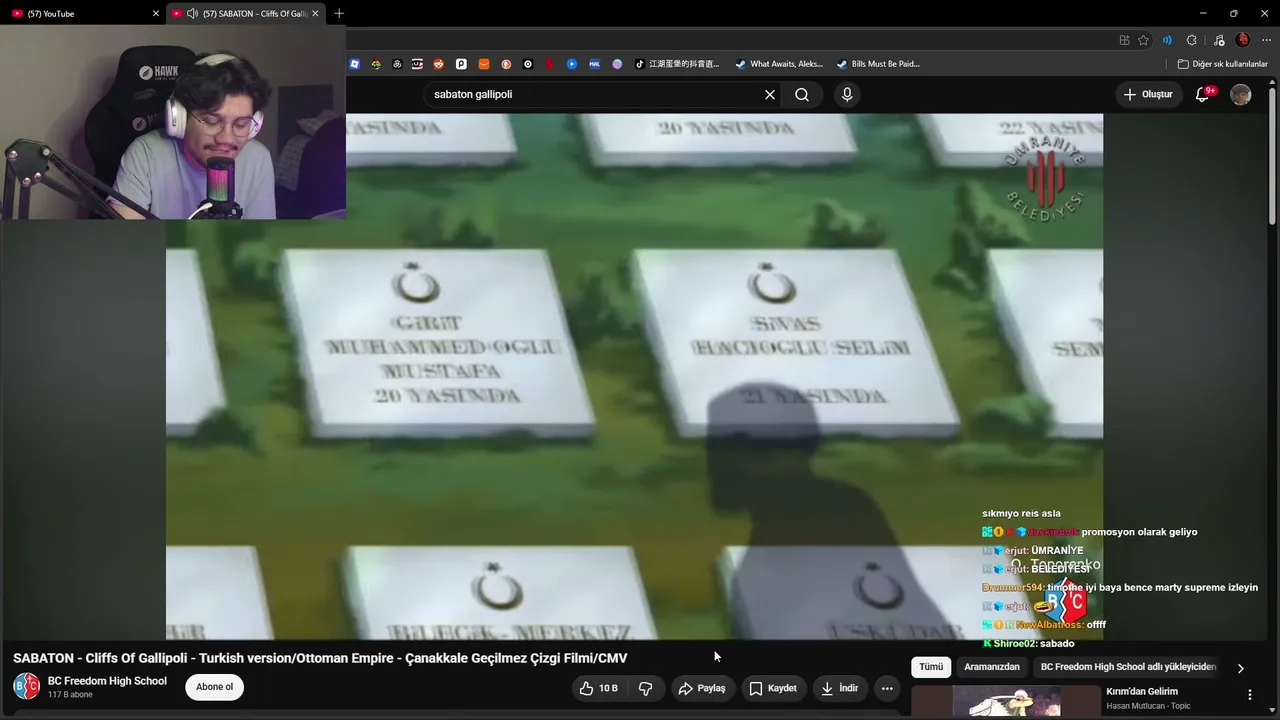This screenshot has width=1280, height=720.
Task: Open the browser profile avatar
Action: [1243, 40]
